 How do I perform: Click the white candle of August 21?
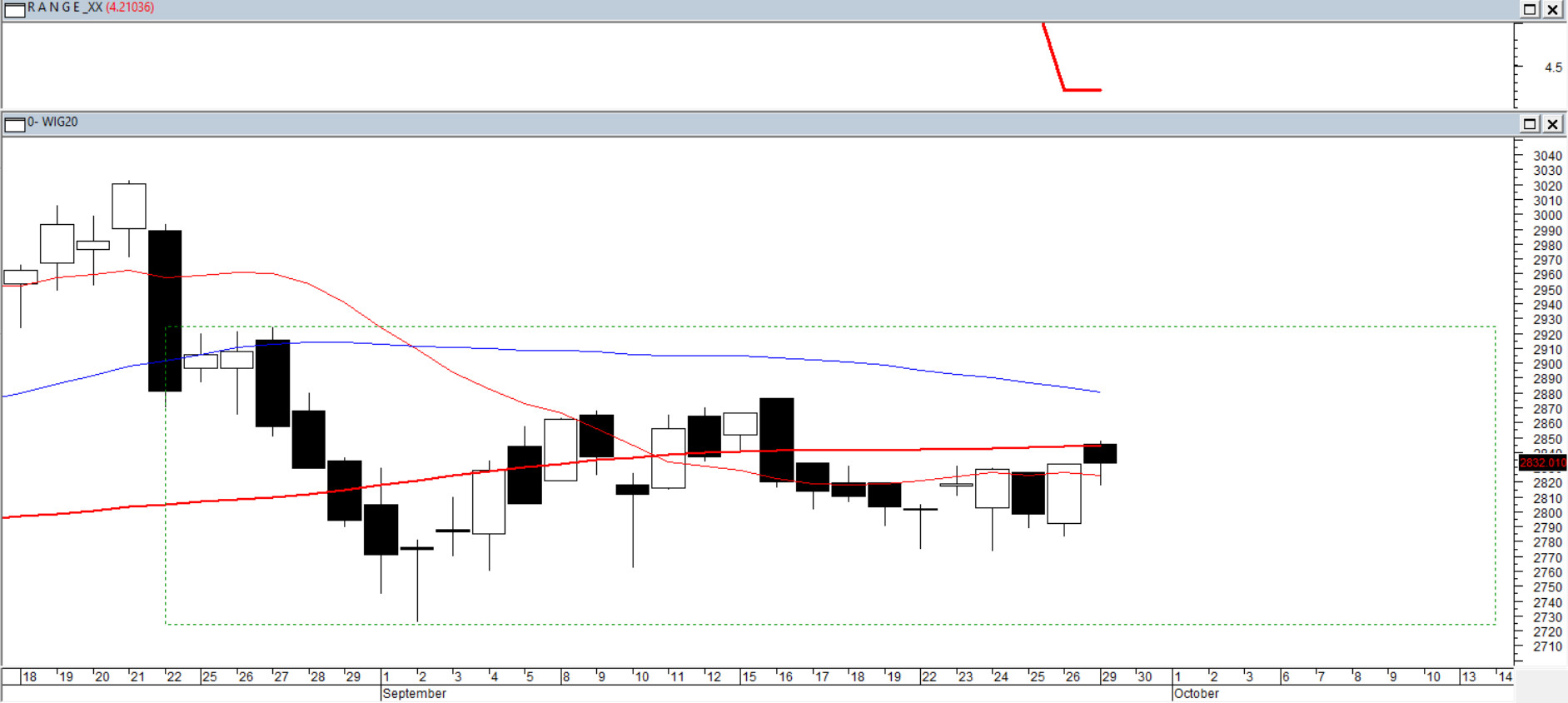[x=129, y=206]
